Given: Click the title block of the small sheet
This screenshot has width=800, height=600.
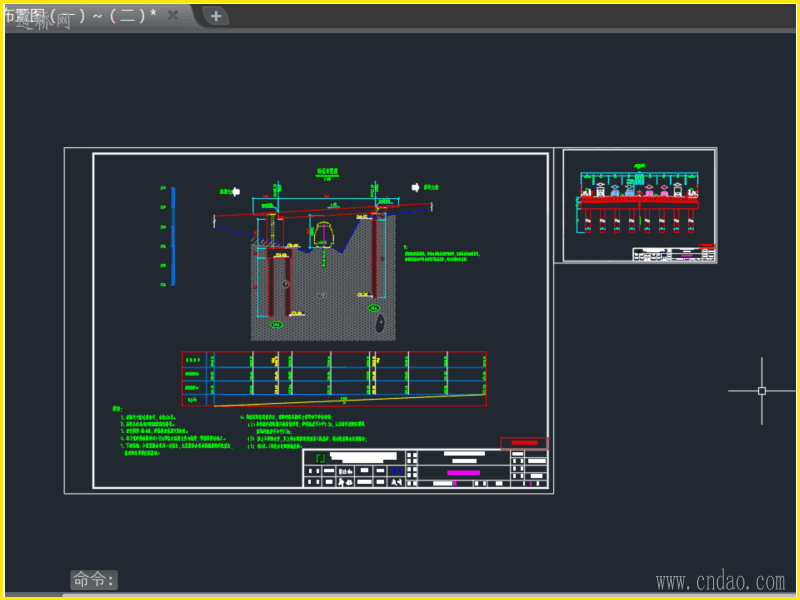Looking at the screenshot, I should point(674,254).
